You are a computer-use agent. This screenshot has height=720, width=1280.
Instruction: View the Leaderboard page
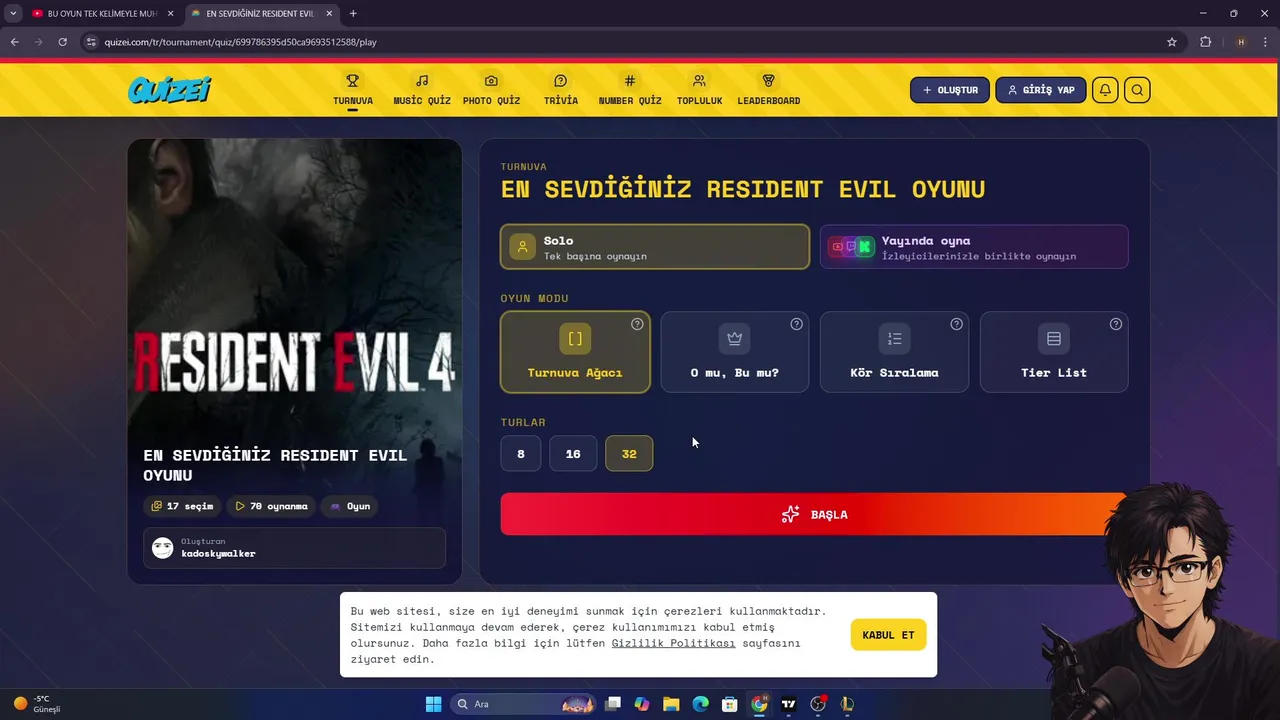click(768, 90)
